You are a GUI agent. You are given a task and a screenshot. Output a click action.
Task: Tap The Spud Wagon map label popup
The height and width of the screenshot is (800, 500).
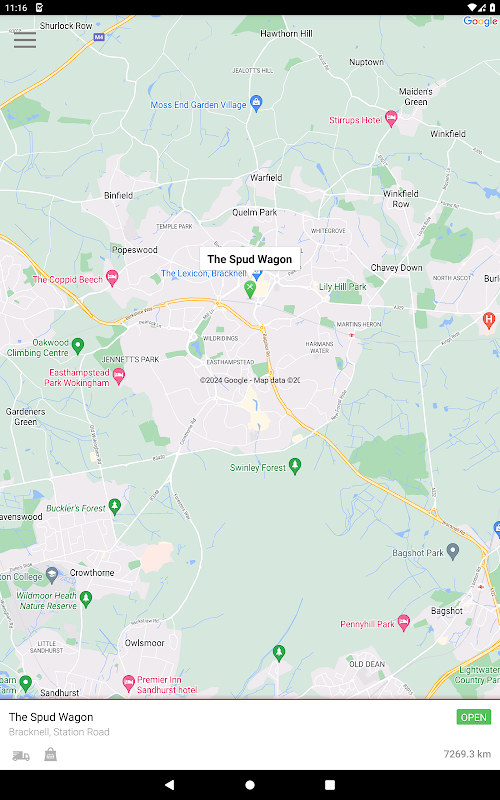tap(249, 259)
